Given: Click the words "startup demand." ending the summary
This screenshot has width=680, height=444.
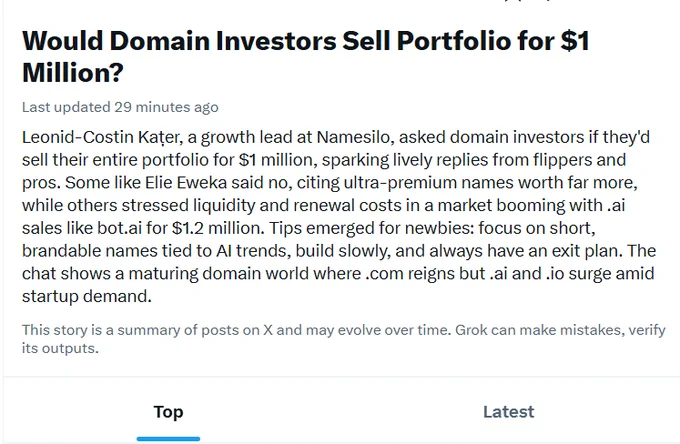Looking at the screenshot, I should (x=87, y=297).
